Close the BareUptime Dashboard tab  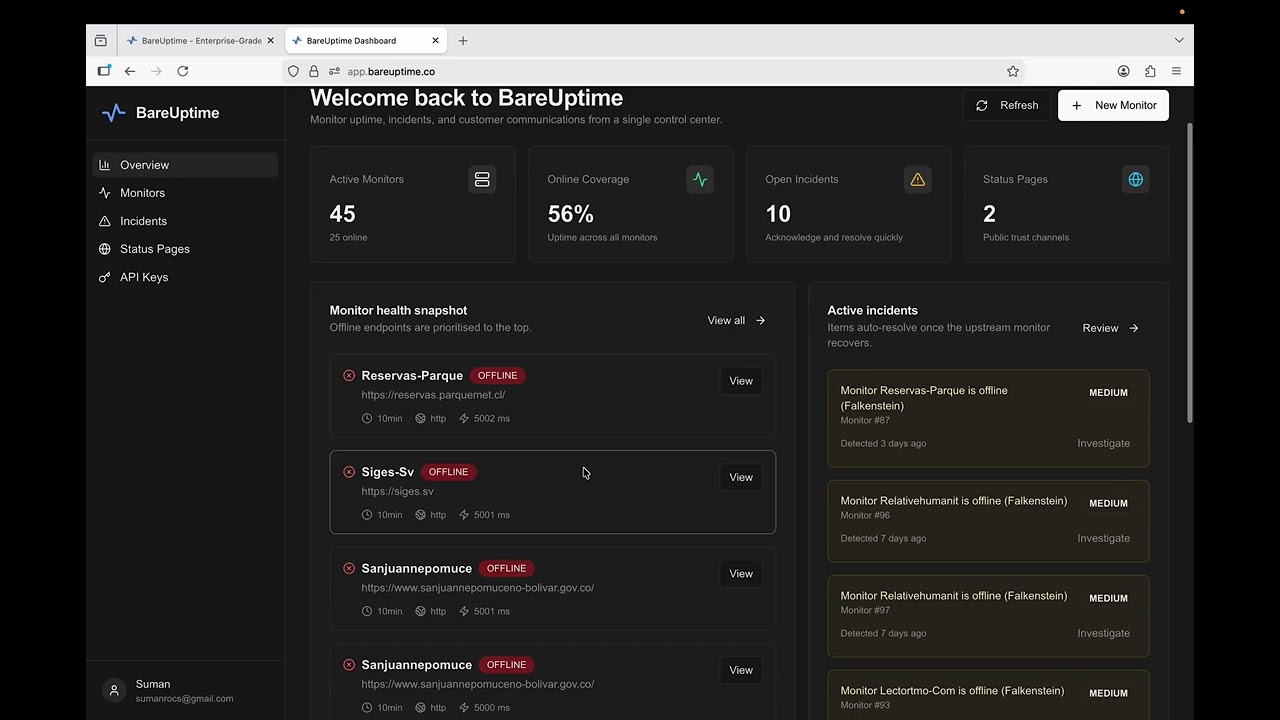(x=435, y=41)
